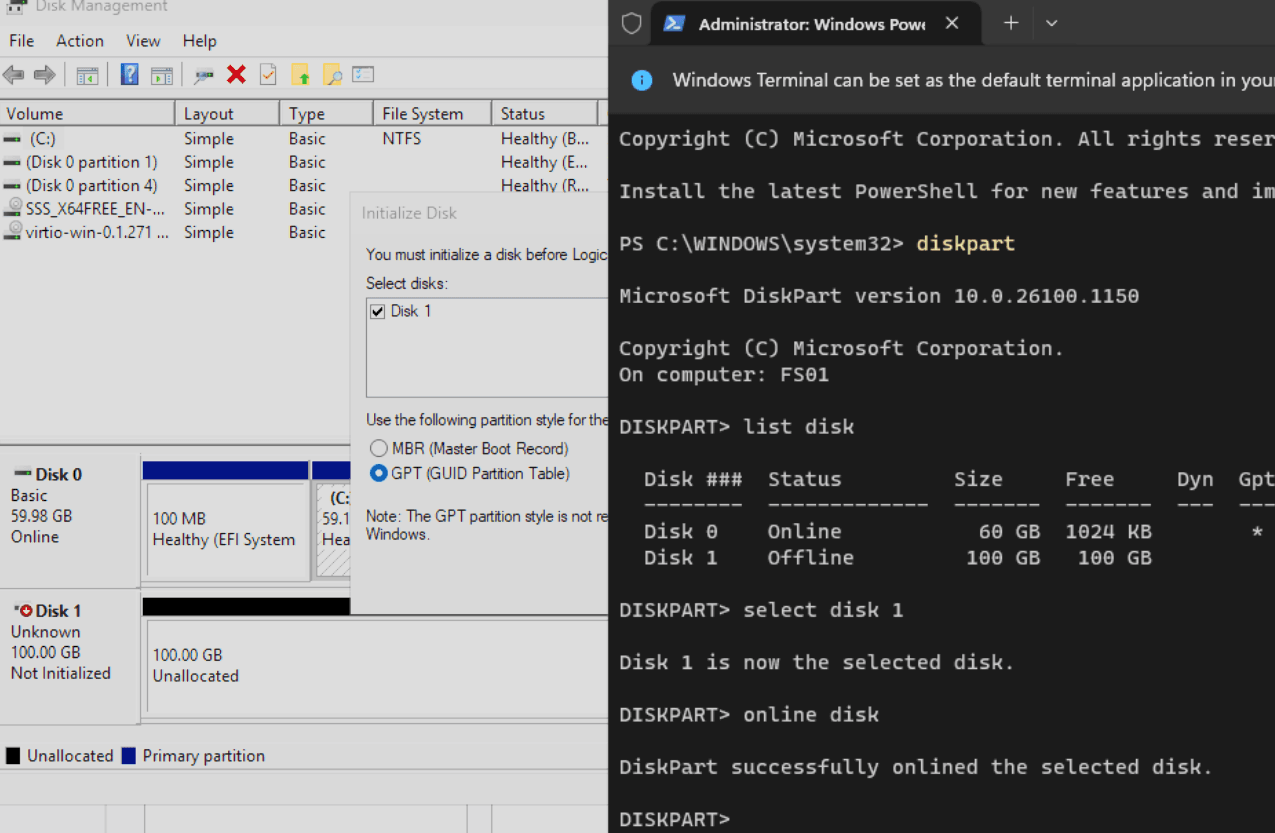
Task: Click 'Disk 1 Offline' row in diskpart output
Action: pyautogui.click(x=897, y=557)
